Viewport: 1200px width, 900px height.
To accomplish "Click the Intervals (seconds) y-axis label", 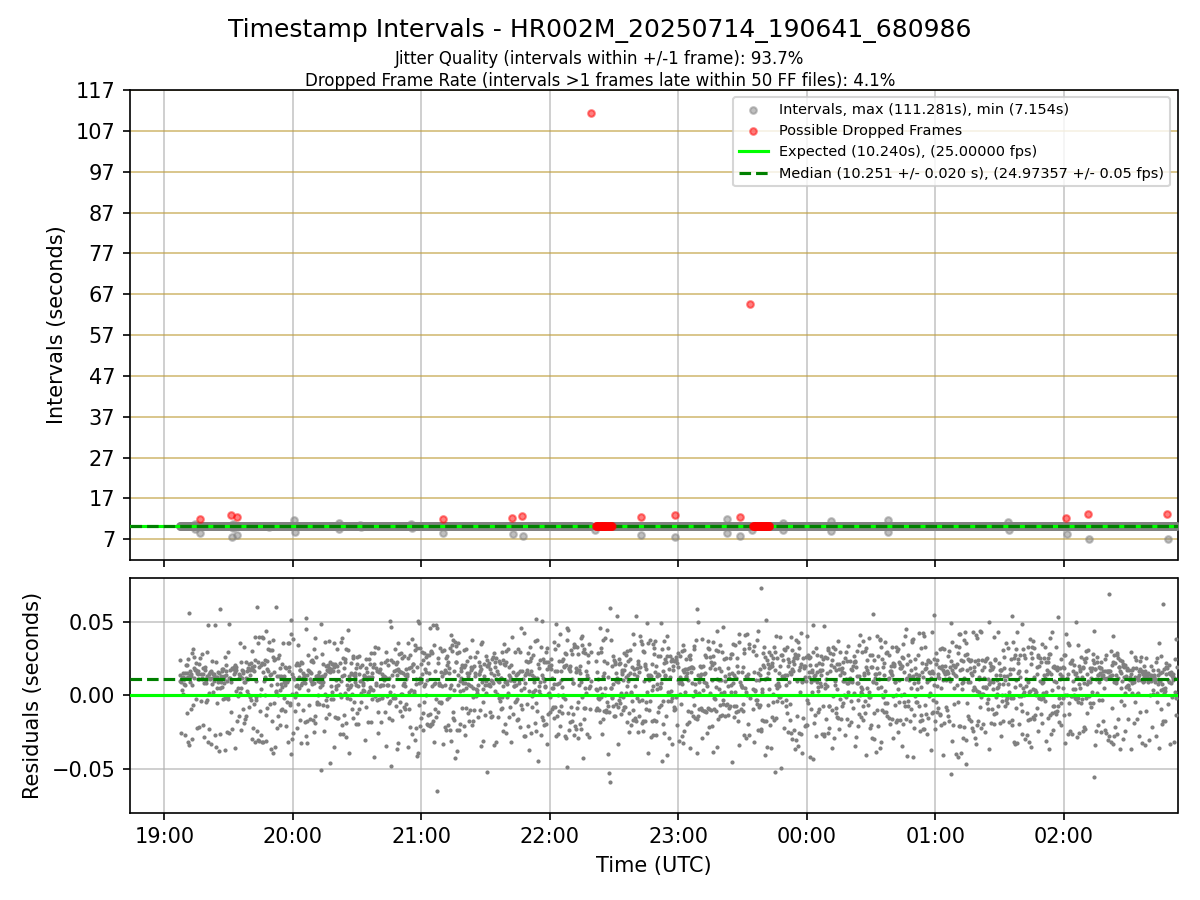I will [56, 324].
